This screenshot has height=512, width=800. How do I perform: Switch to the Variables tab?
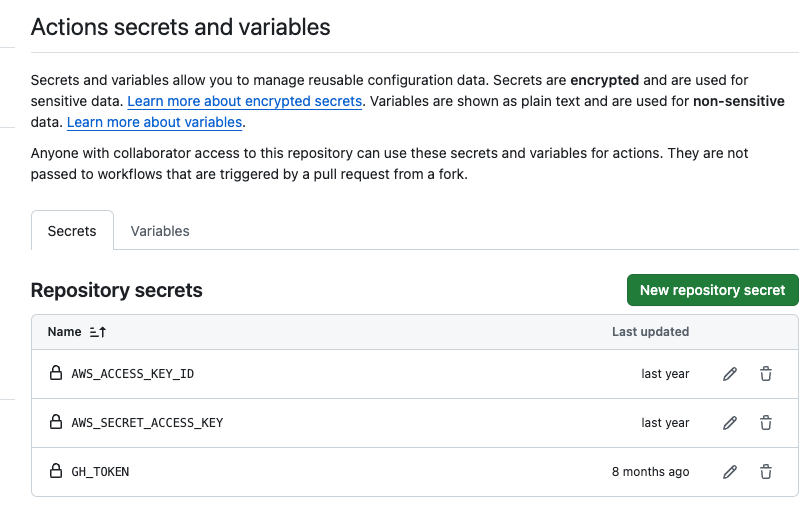160,231
